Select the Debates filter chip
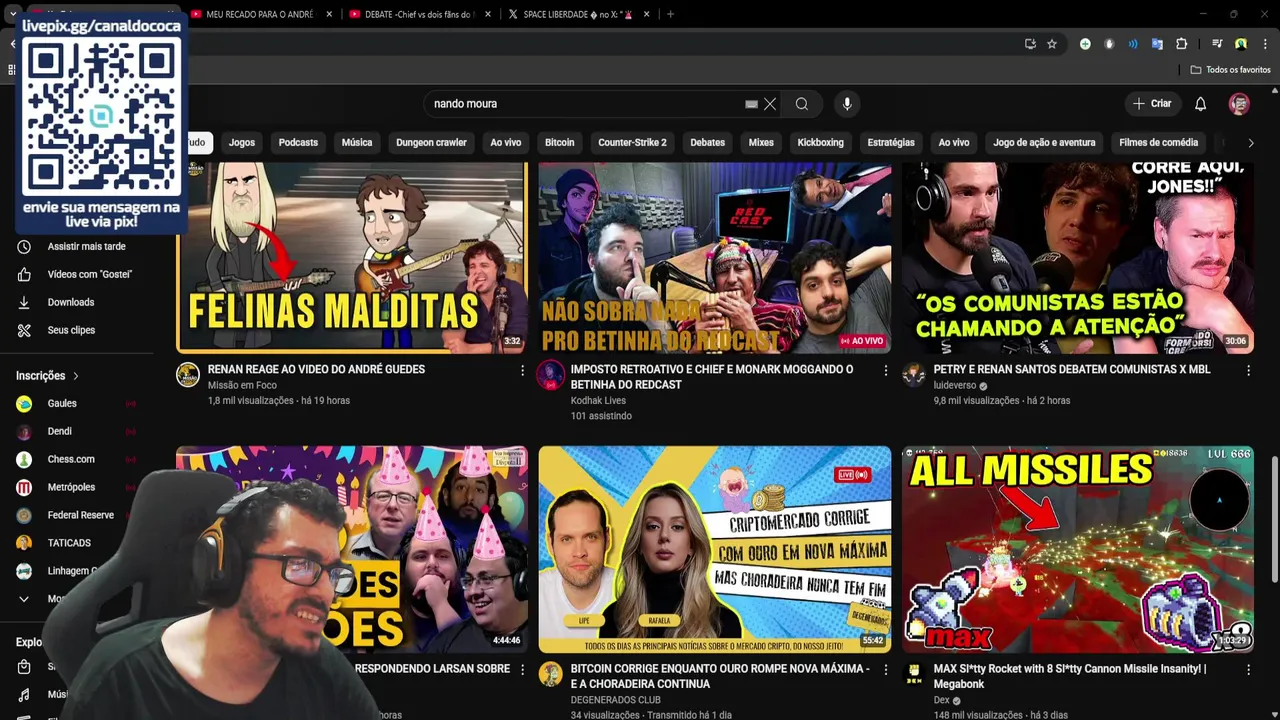Image resolution: width=1280 pixels, height=720 pixels. [x=707, y=143]
